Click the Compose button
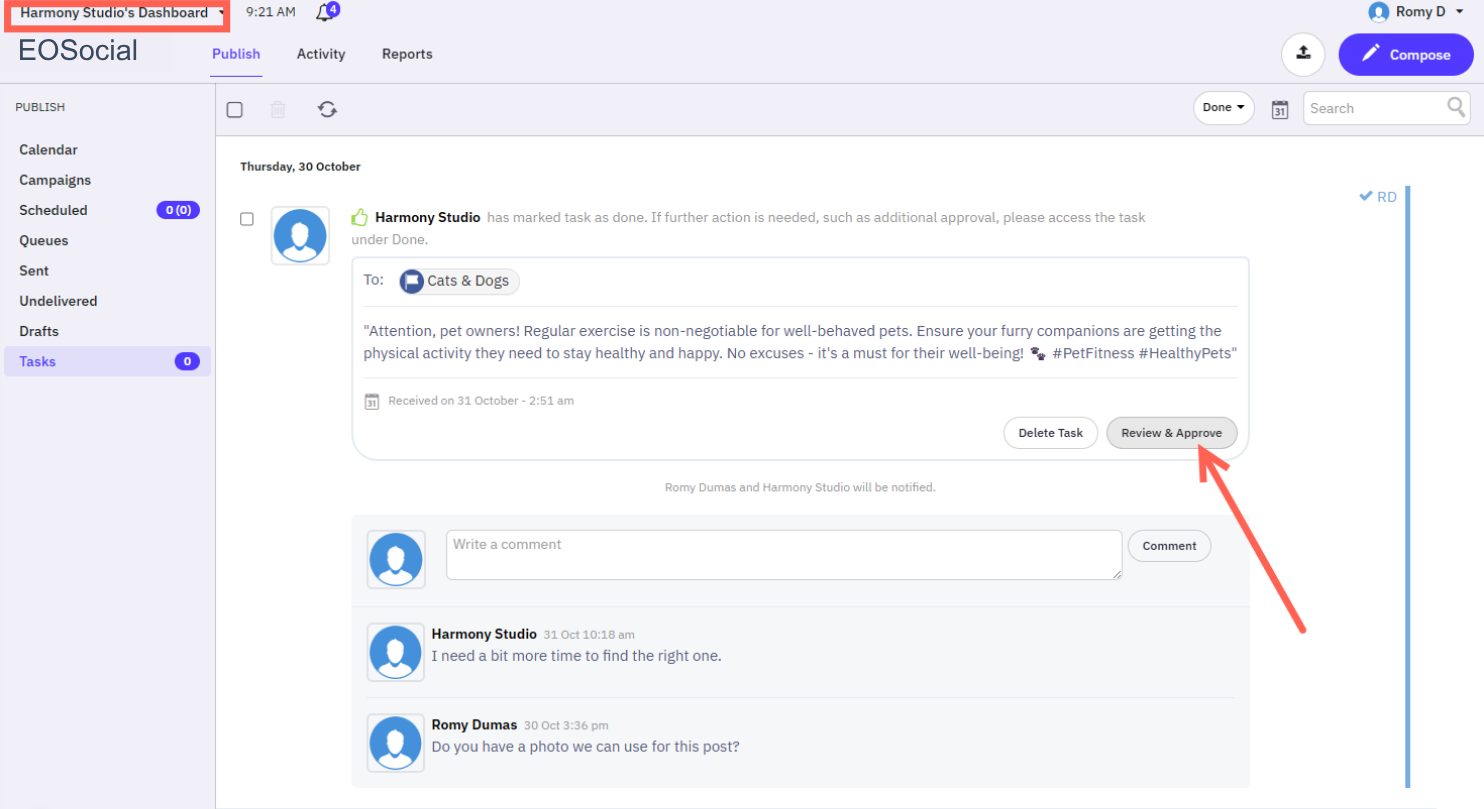 tap(1405, 54)
